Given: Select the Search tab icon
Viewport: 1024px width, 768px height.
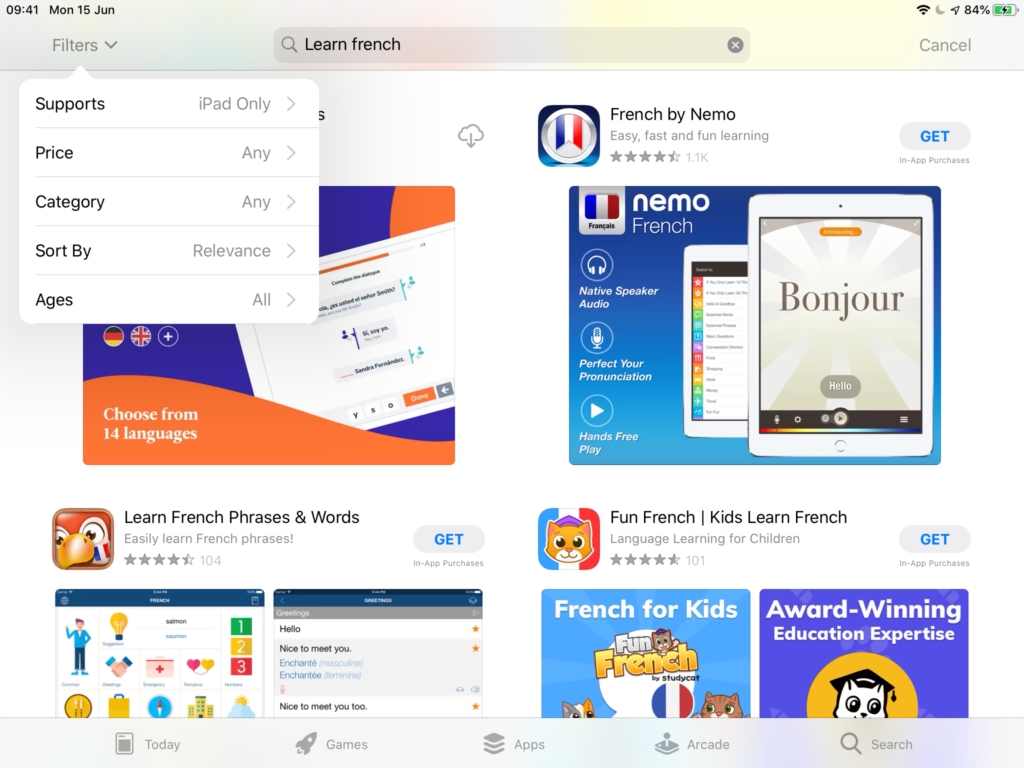Looking at the screenshot, I should pos(851,744).
